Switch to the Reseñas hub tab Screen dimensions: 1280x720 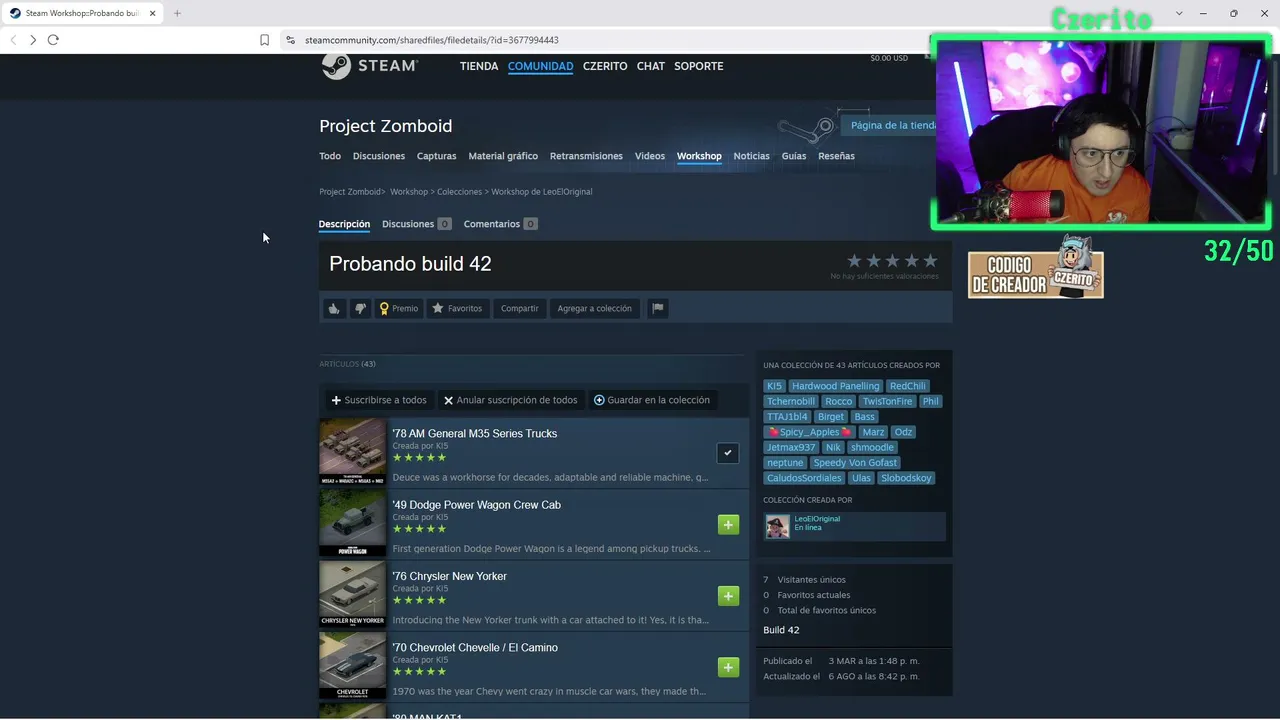tap(836, 156)
